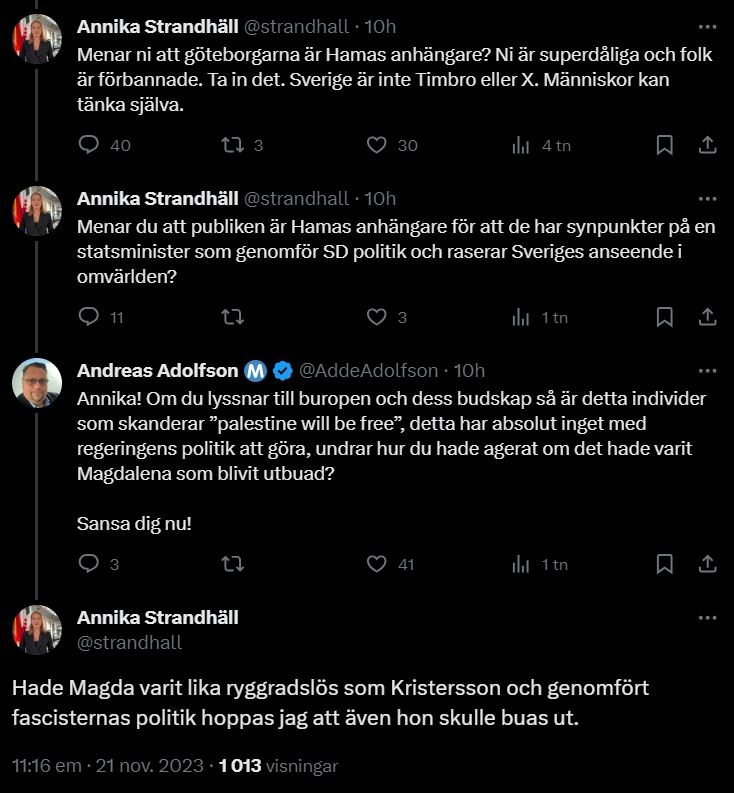Reply to the tweet about publiken
Viewport: 734px width, 793px height.
point(89,318)
